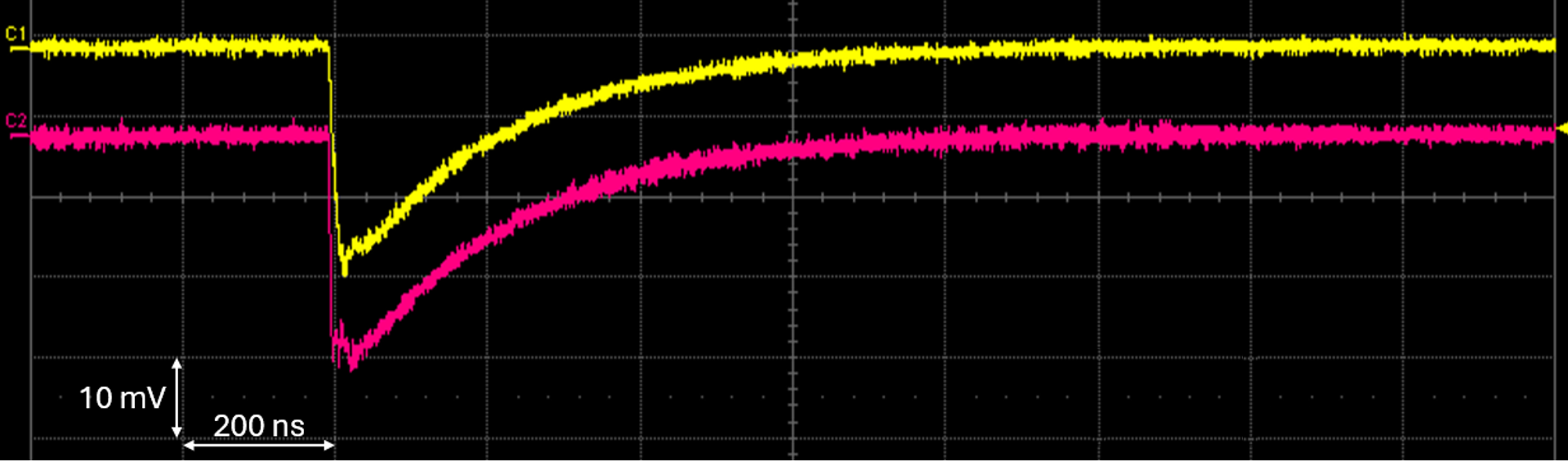Click the 10 mV scale label
Image resolution: width=1568 pixels, height=462 pixels.
122,398
